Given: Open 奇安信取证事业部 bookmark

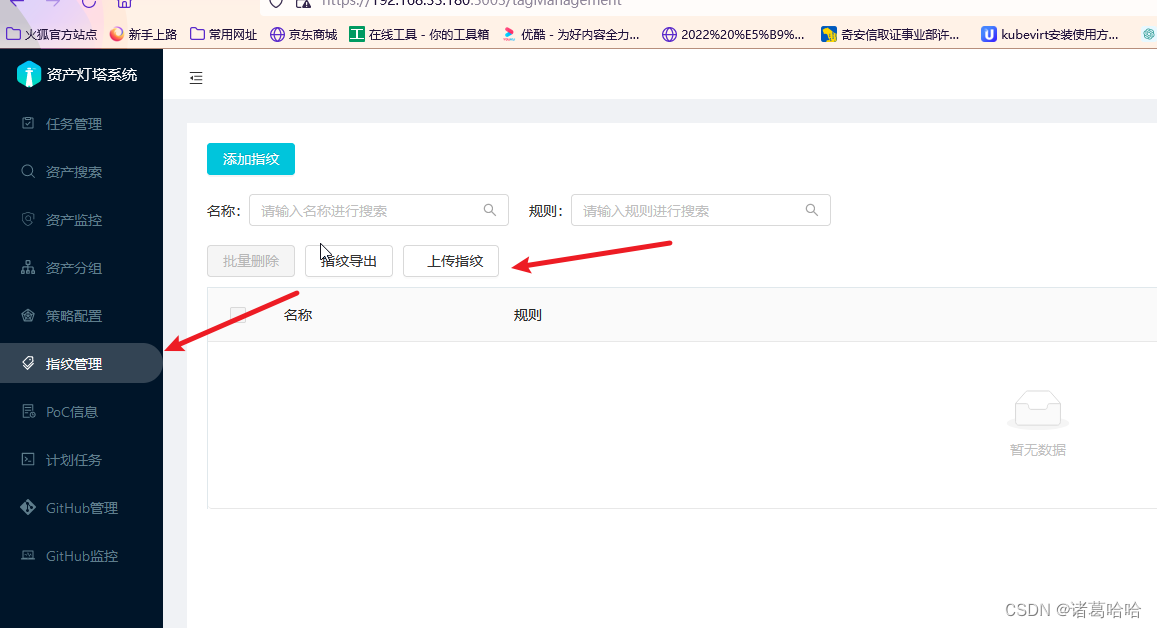Looking at the screenshot, I should pyautogui.click(x=890, y=34).
